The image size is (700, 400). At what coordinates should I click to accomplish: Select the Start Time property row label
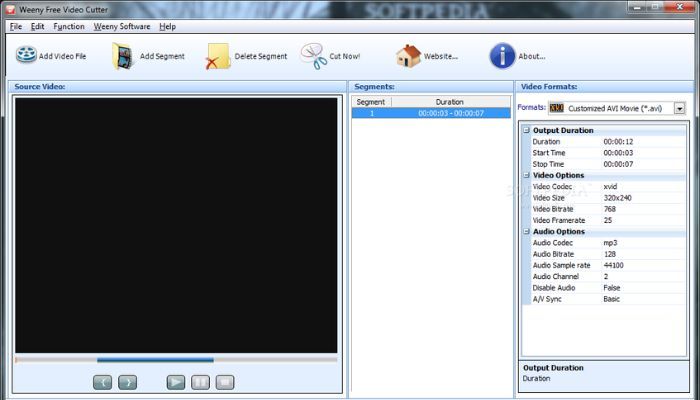coord(549,153)
